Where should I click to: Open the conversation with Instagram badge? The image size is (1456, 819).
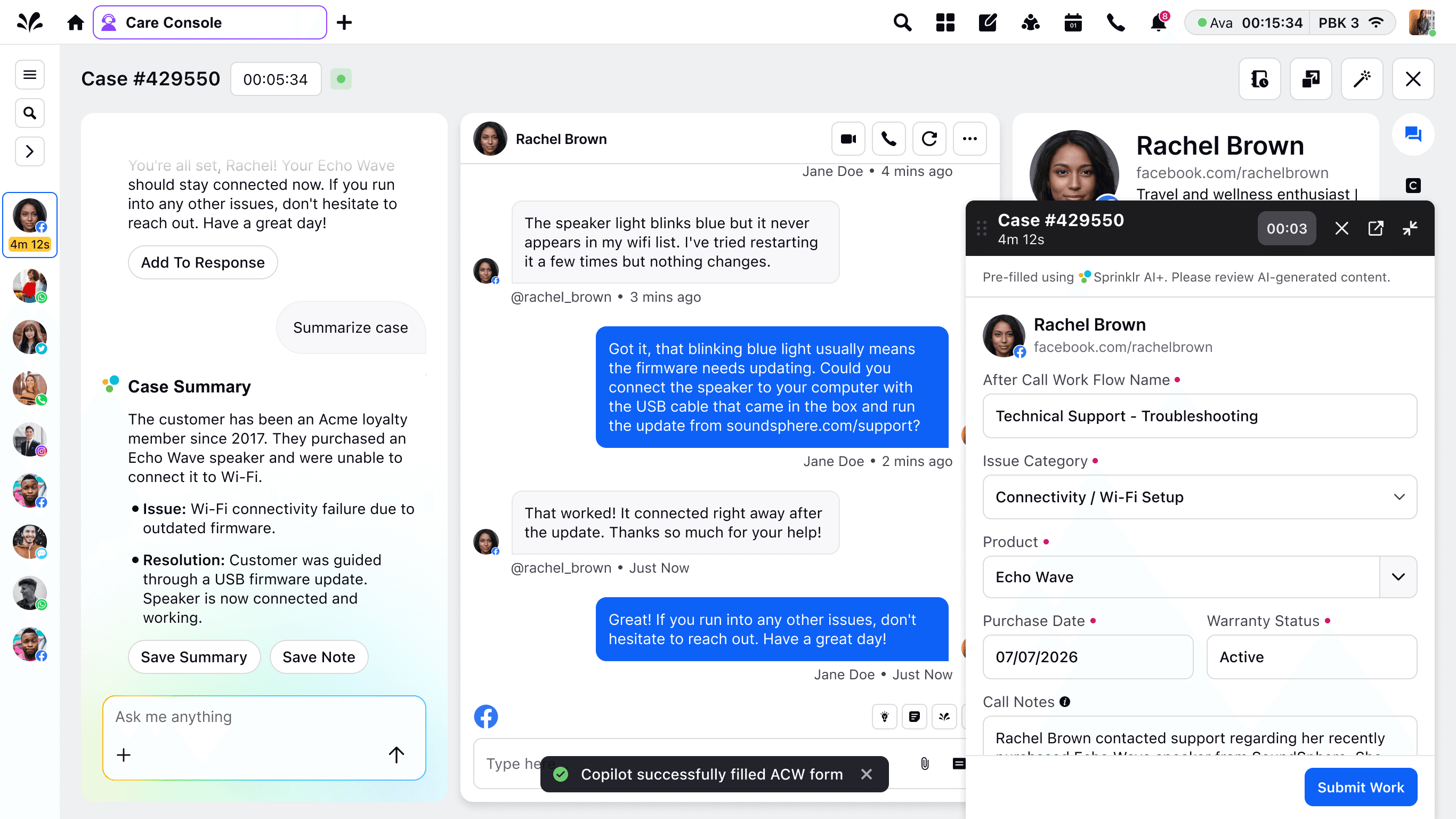[30, 439]
